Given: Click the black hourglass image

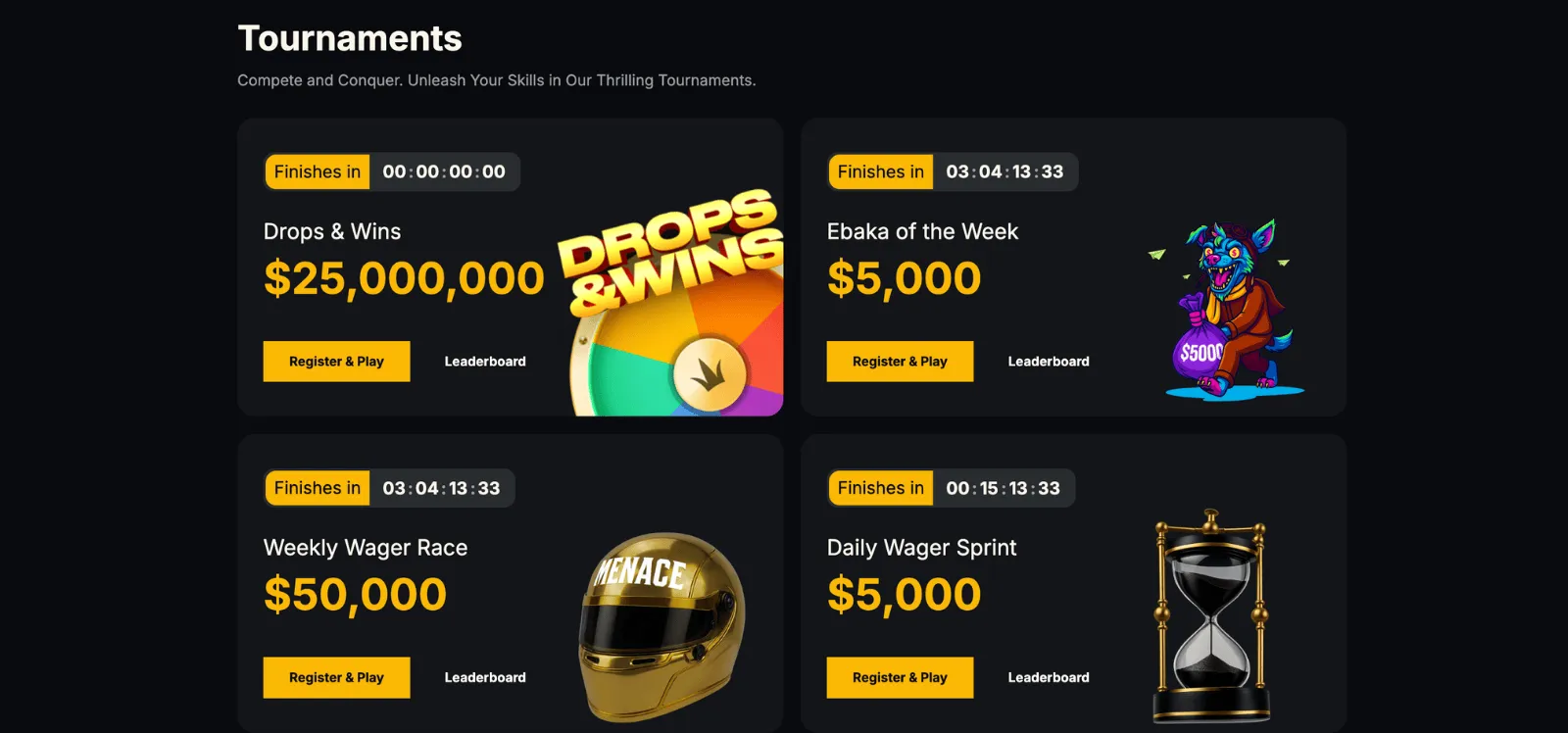Looking at the screenshot, I should click(x=1211, y=615).
